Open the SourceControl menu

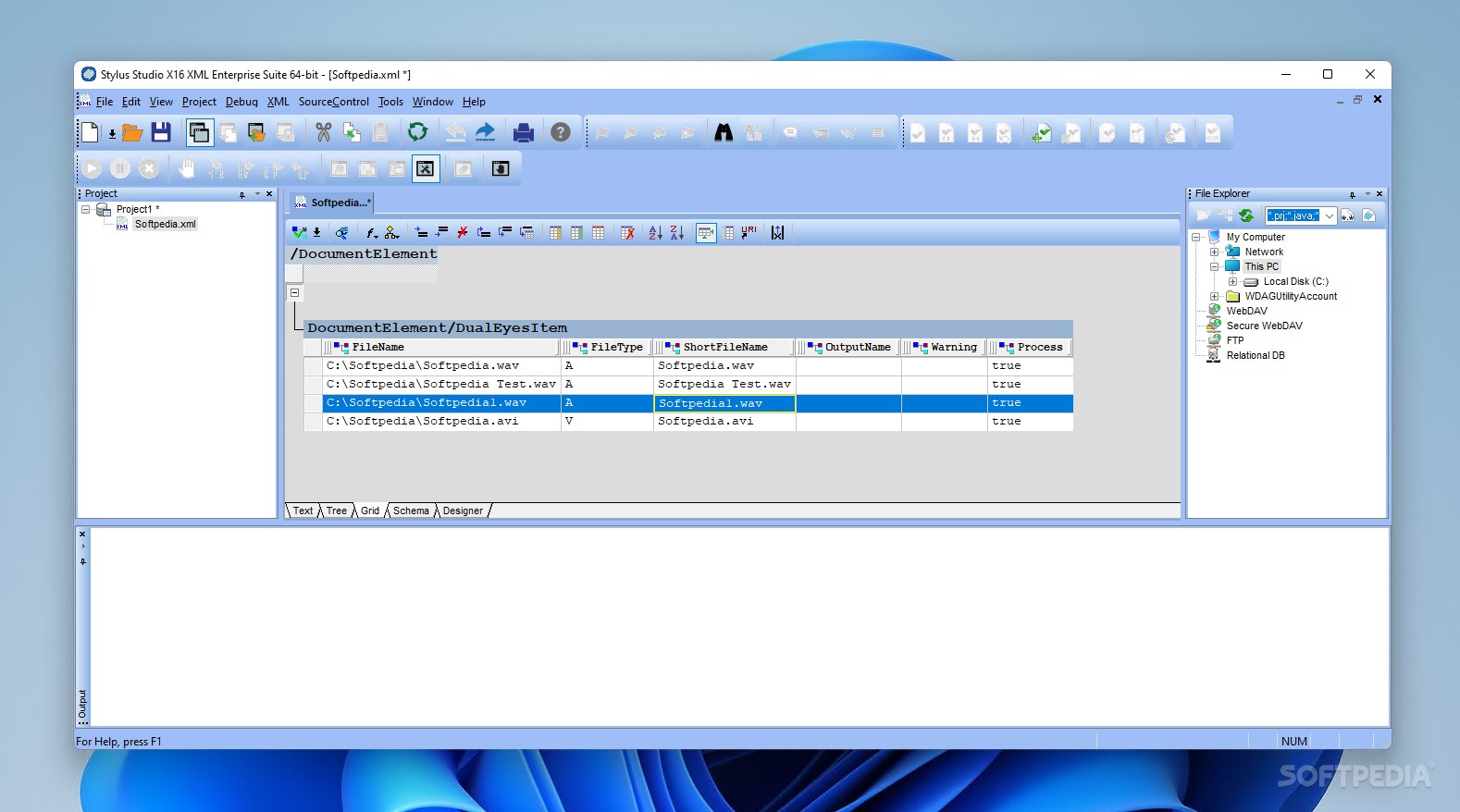click(x=333, y=102)
